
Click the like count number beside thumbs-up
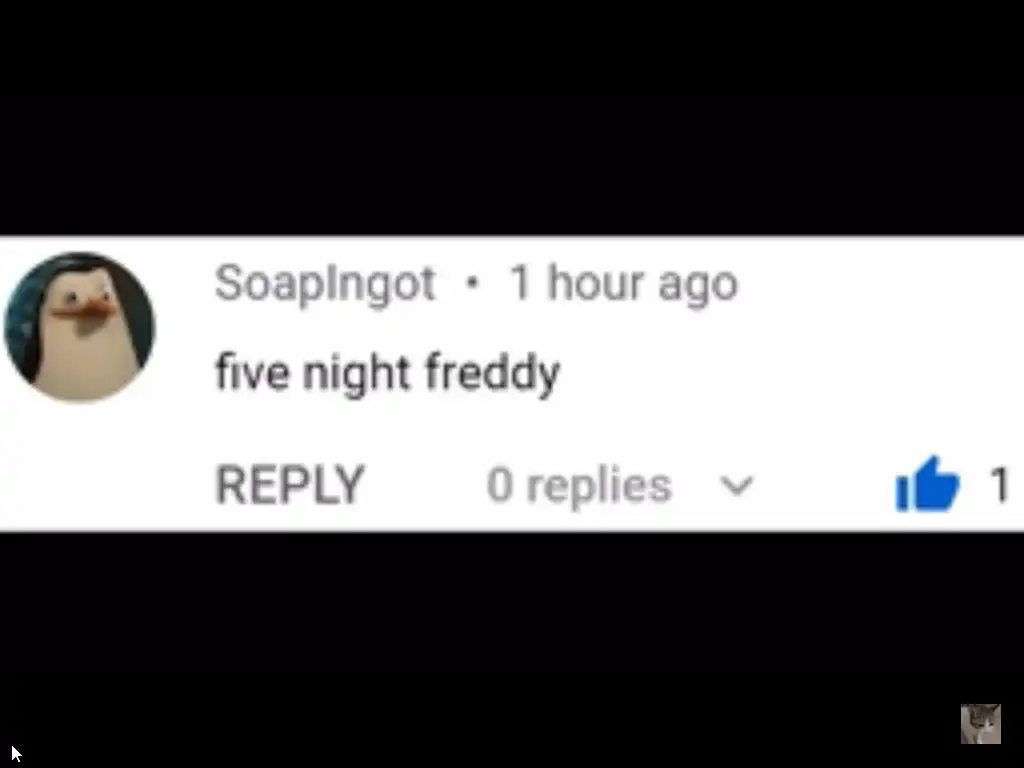pos(1000,485)
